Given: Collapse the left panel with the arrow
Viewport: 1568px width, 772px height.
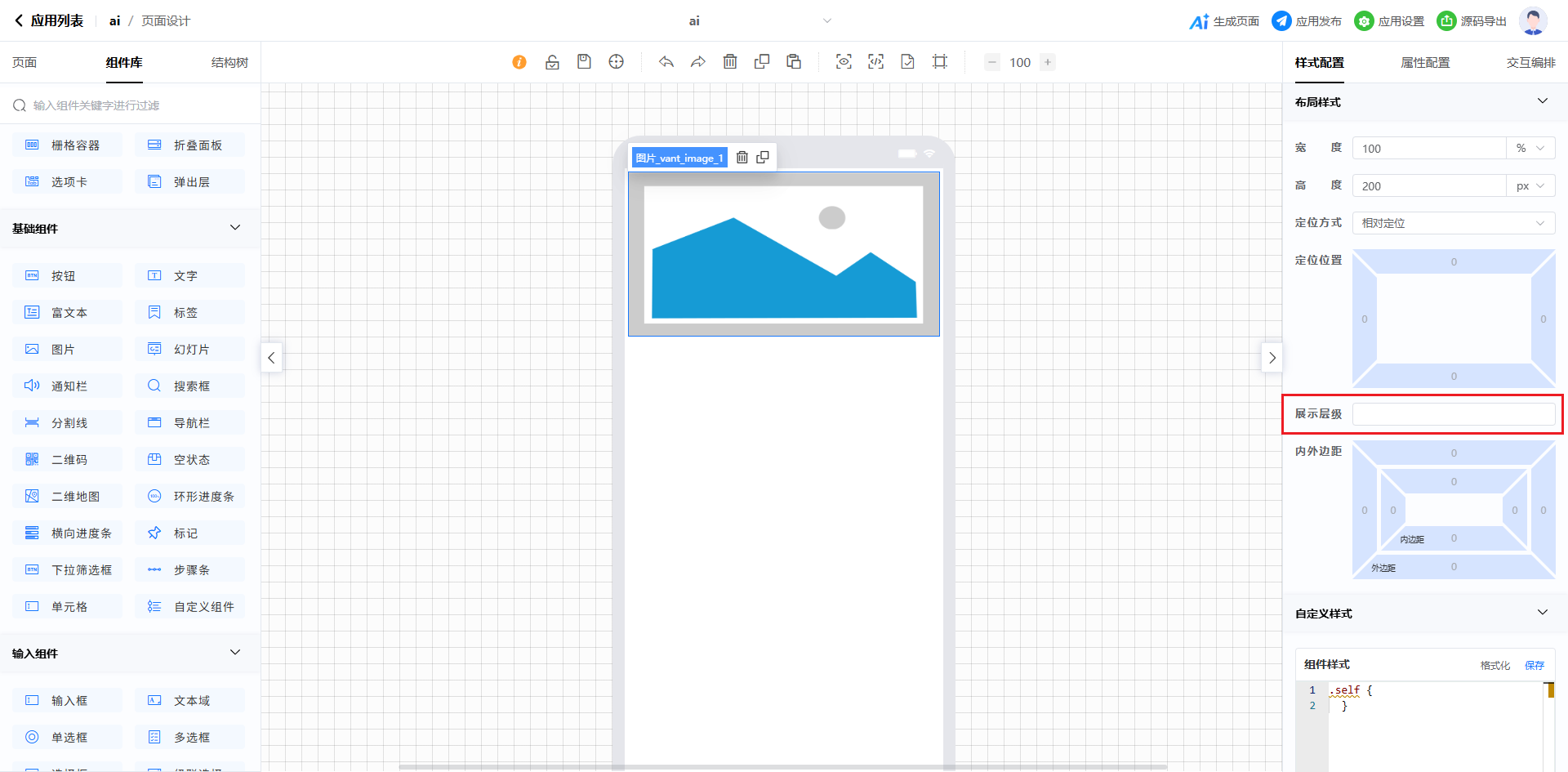Looking at the screenshot, I should pyautogui.click(x=271, y=358).
